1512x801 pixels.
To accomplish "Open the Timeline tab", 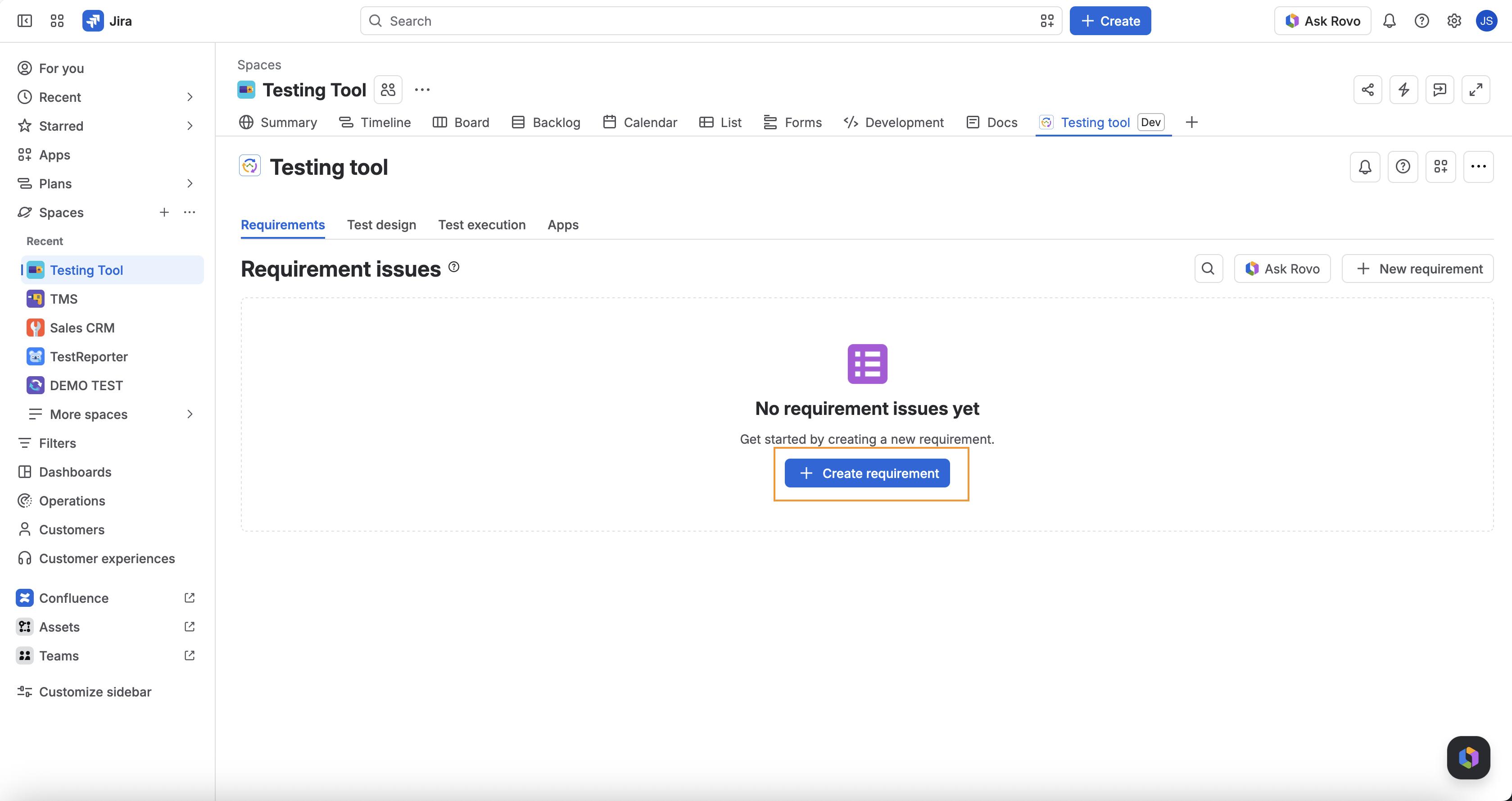I will (x=375, y=122).
